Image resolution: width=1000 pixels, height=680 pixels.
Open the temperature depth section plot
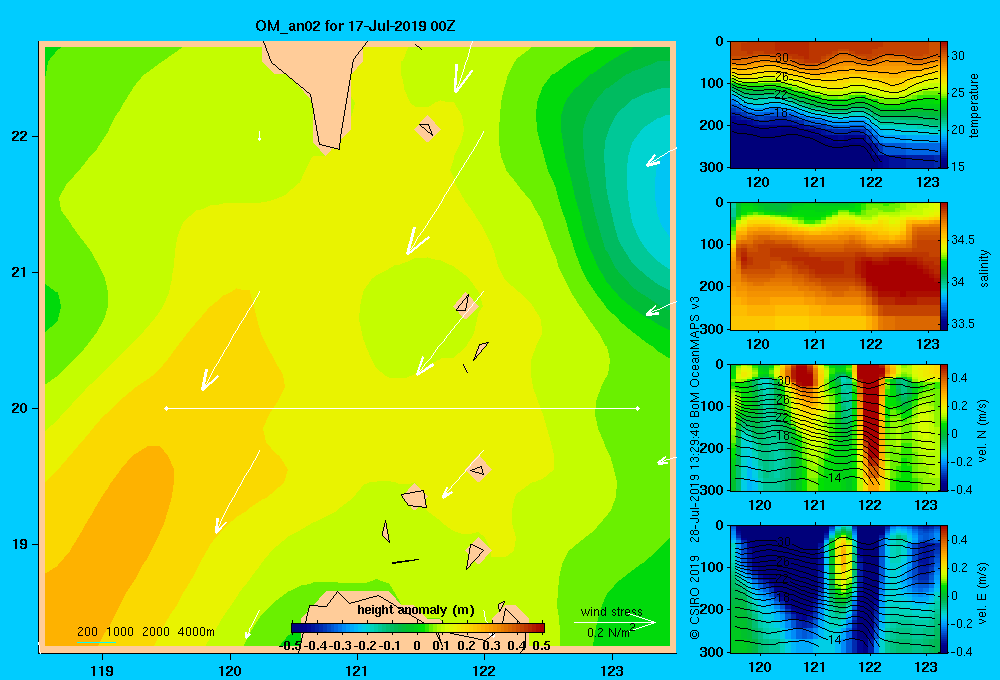pos(834,105)
